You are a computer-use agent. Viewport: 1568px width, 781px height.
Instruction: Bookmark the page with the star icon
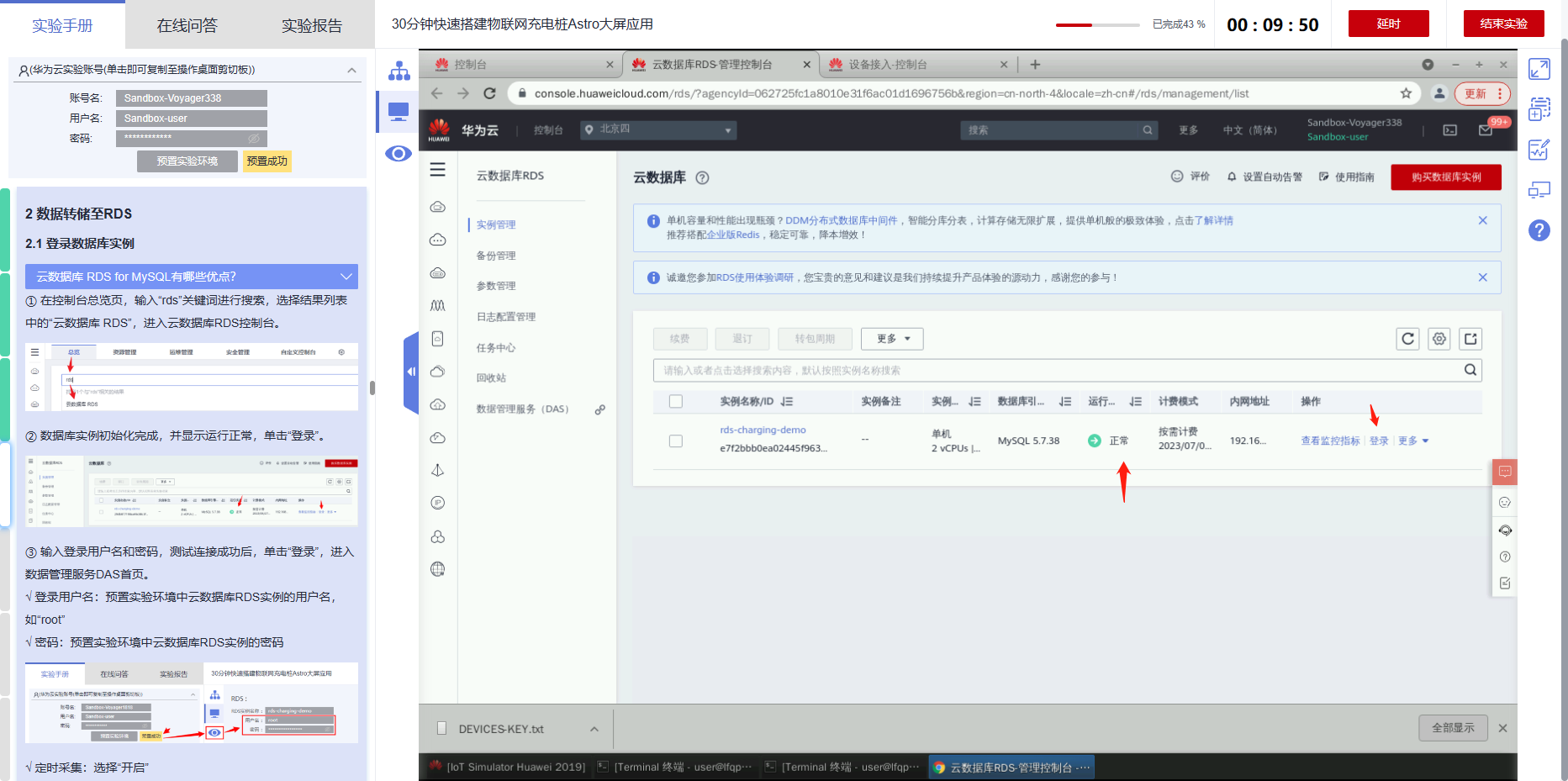(x=1406, y=93)
